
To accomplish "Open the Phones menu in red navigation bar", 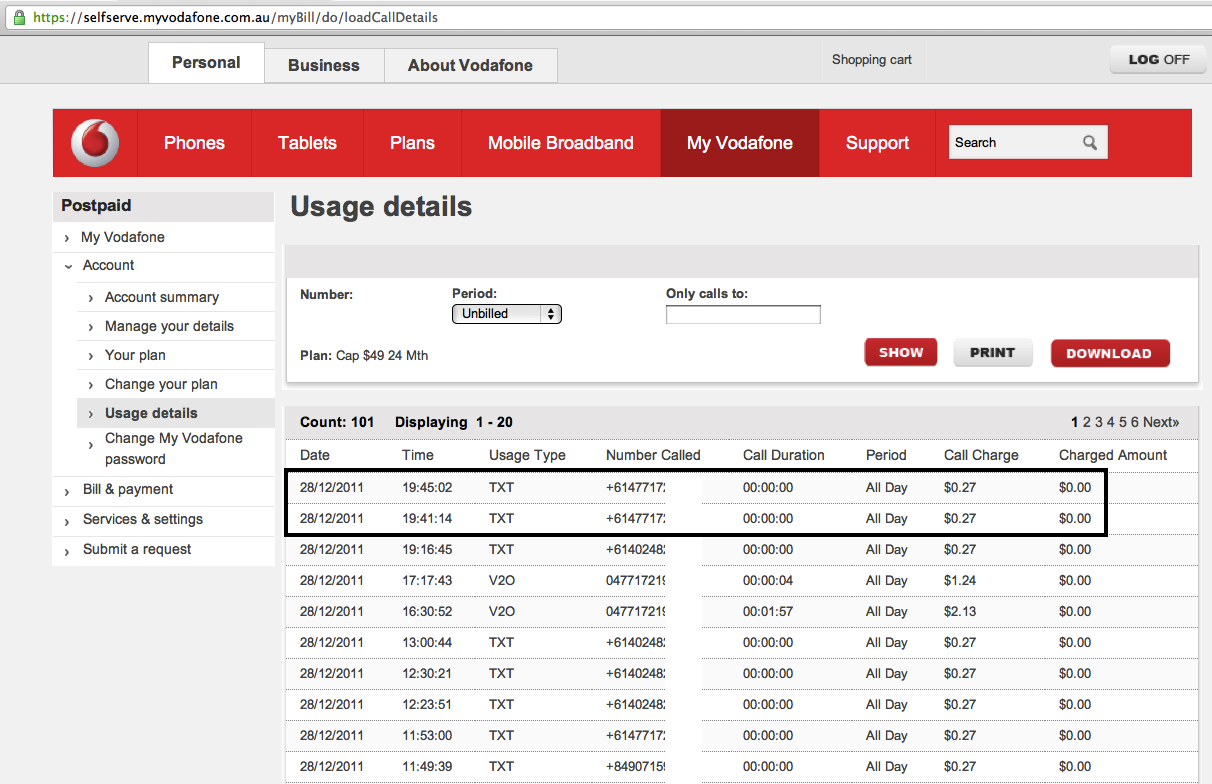I will (194, 143).
